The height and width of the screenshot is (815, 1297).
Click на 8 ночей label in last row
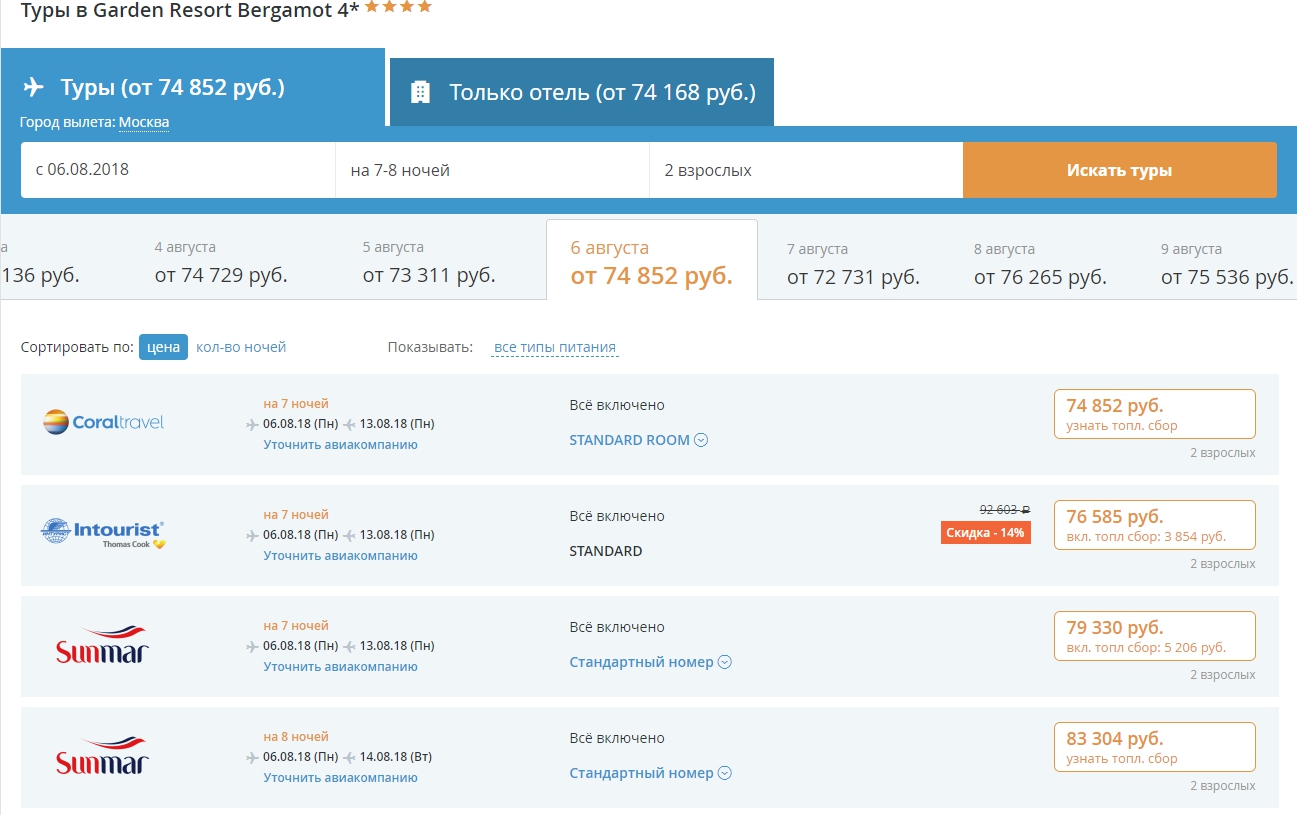pyautogui.click(x=296, y=737)
